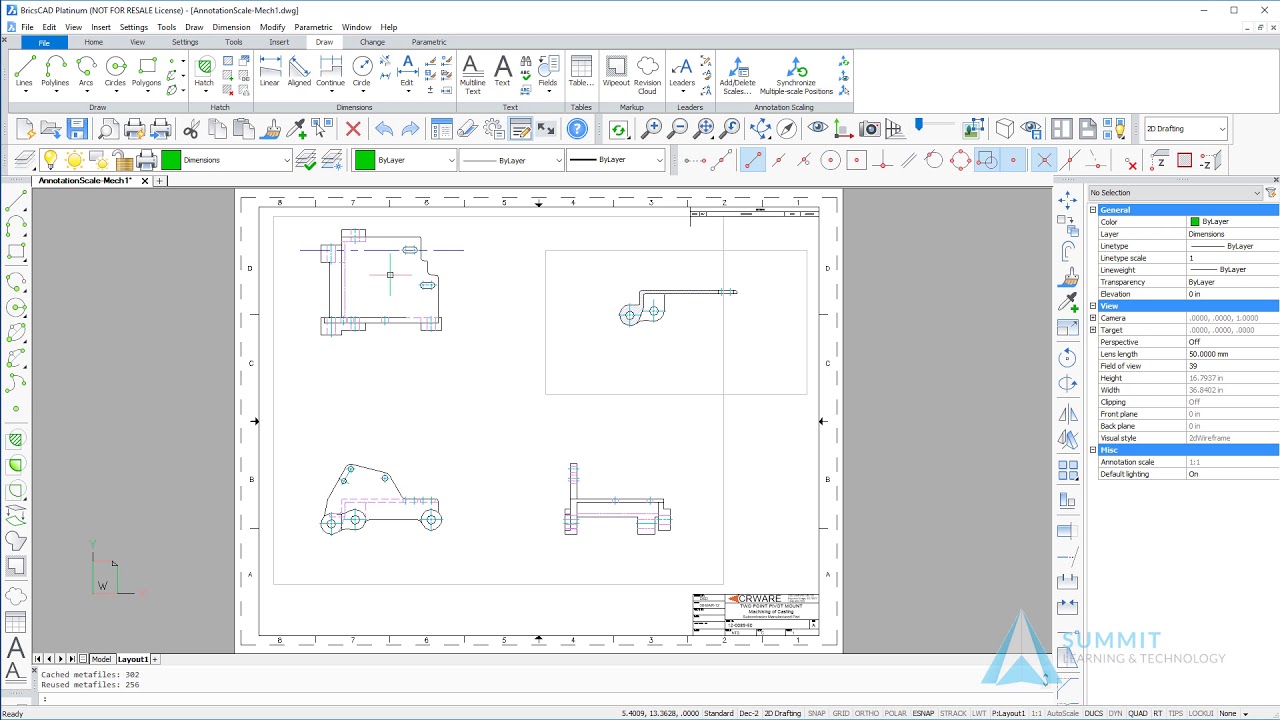Click the Wipeout tool

click(x=616, y=71)
